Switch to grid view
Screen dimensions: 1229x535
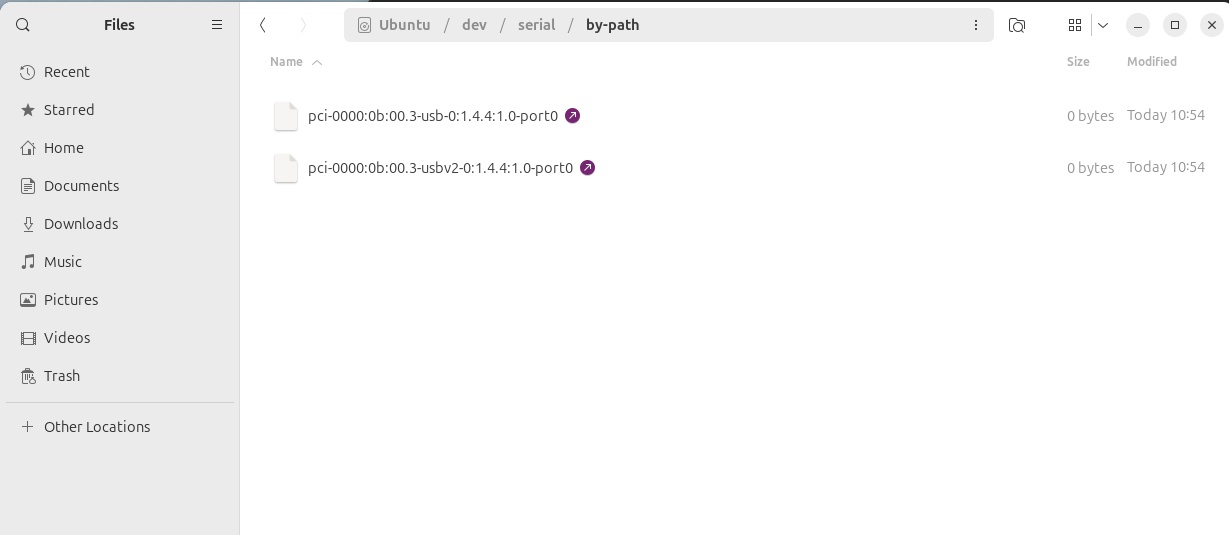click(x=1075, y=25)
